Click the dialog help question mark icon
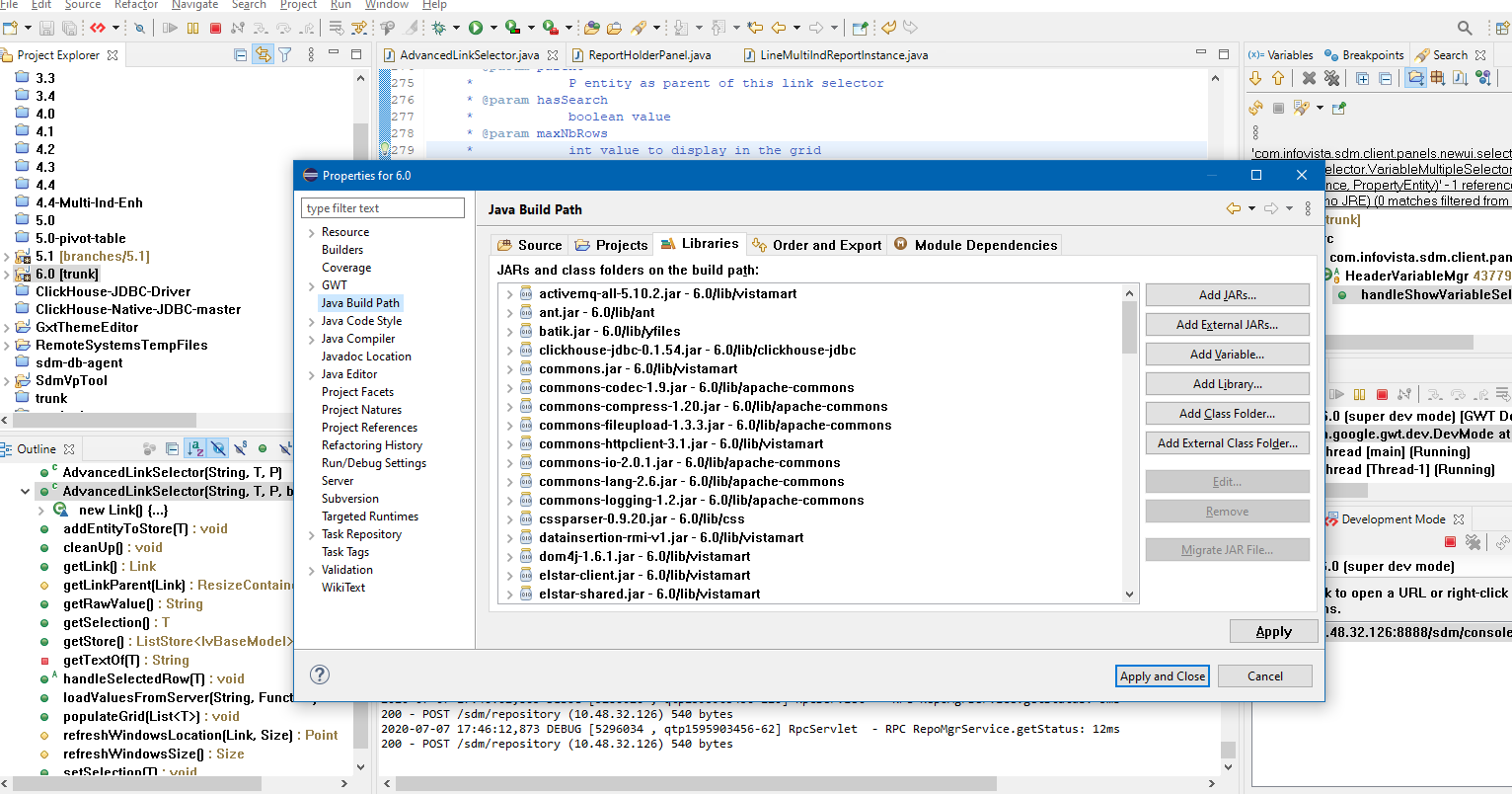This screenshot has height=794, width=1512. pos(320,675)
